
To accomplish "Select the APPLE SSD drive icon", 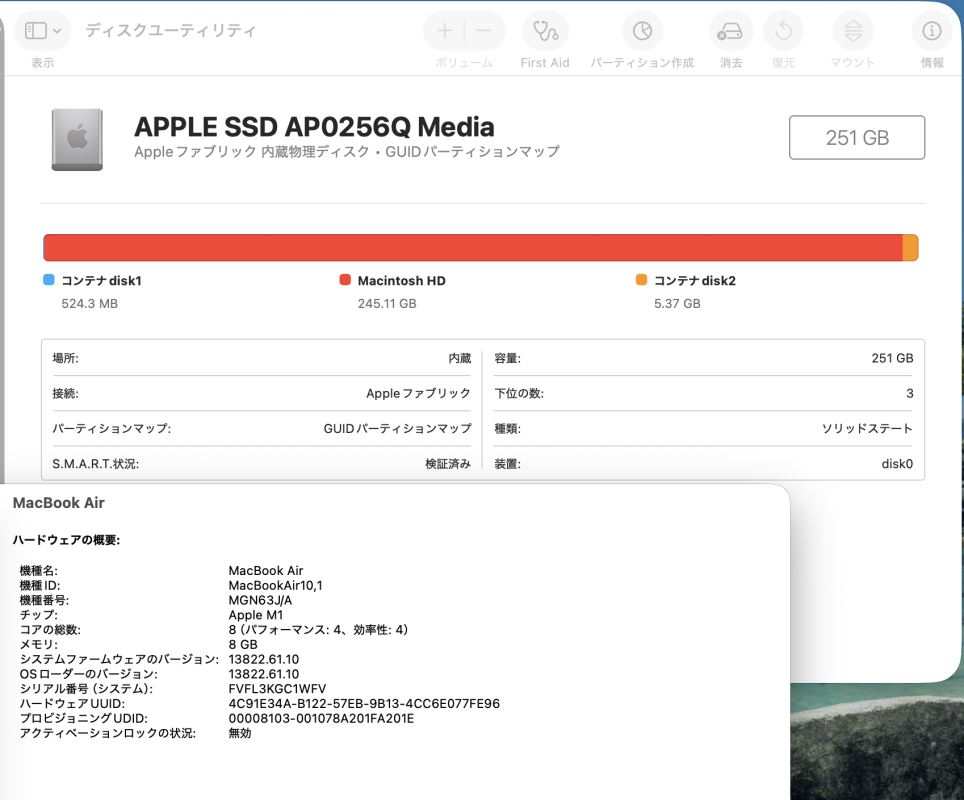I will (77, 140).
